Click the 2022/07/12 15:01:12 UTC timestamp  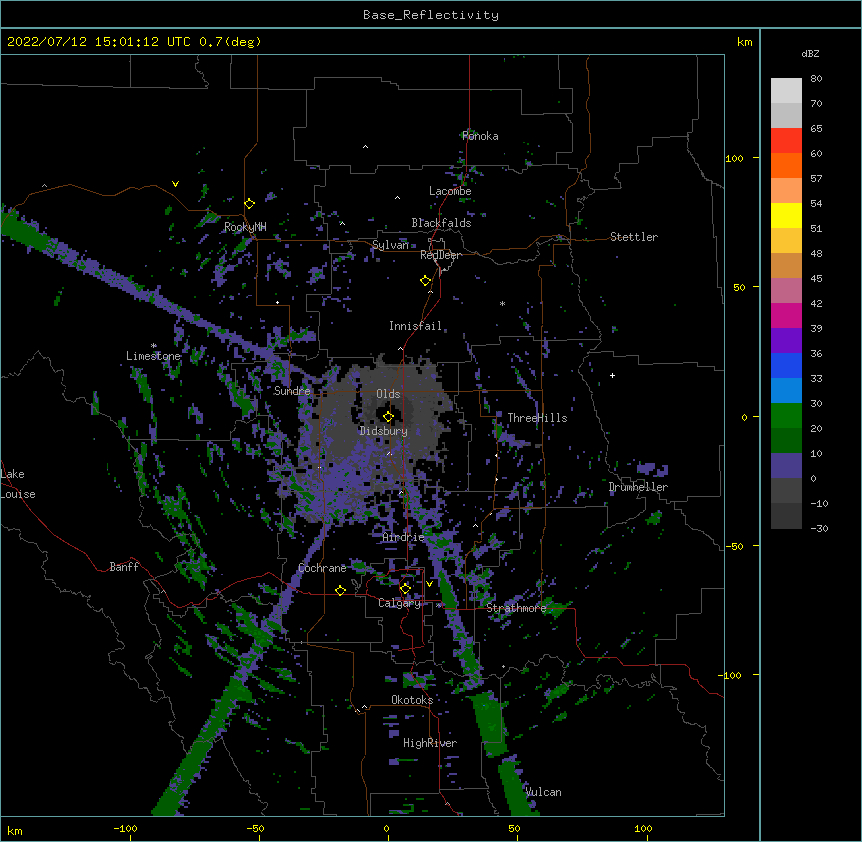click(x=99, y=42)
